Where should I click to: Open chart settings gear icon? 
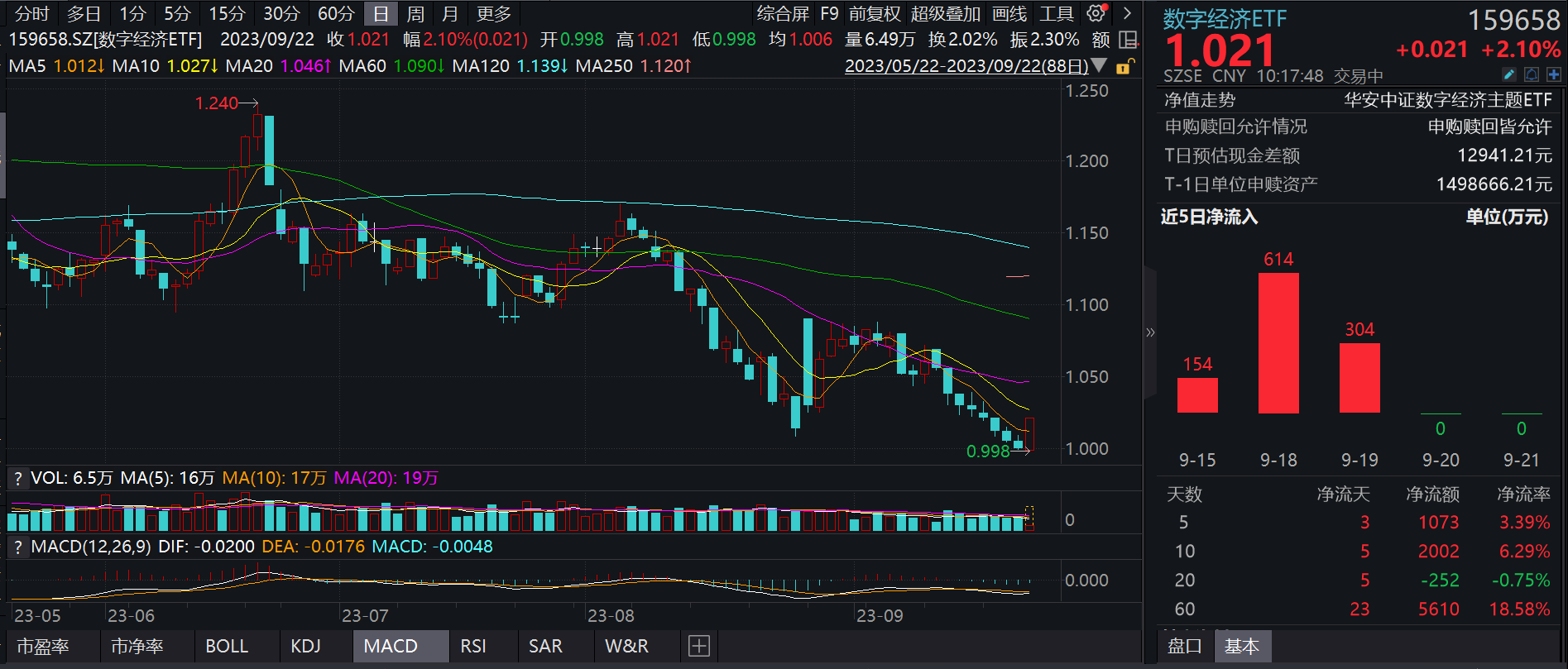1096,13
